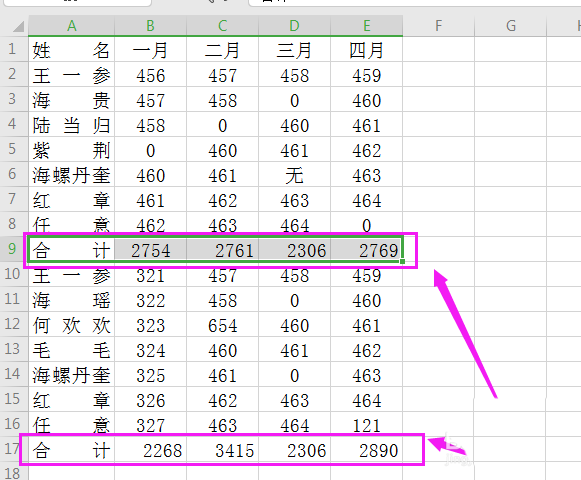
Task: Click the 姓名 header cell
Action: [x=72, y=49]
